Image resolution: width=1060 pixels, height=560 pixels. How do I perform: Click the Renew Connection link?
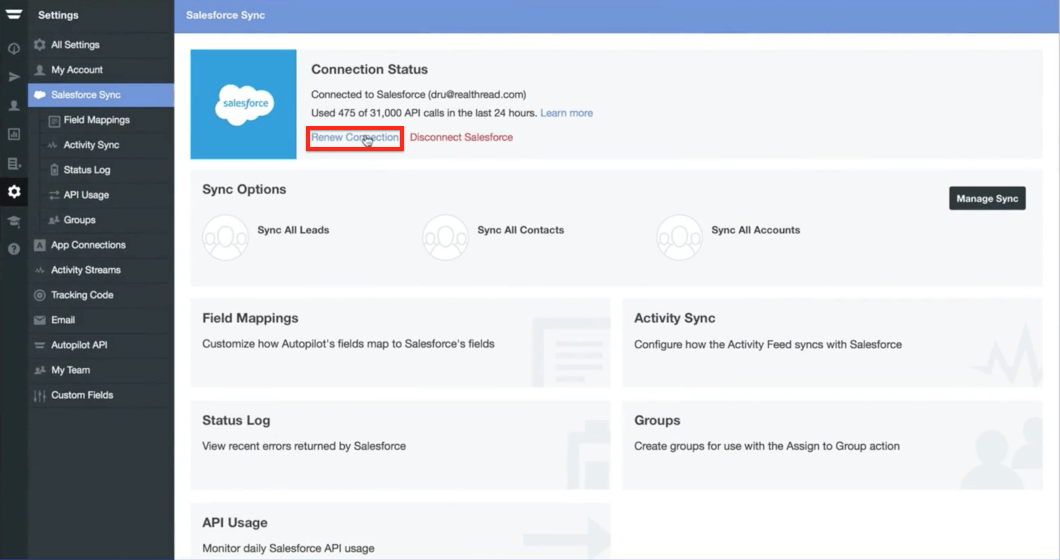354,137
